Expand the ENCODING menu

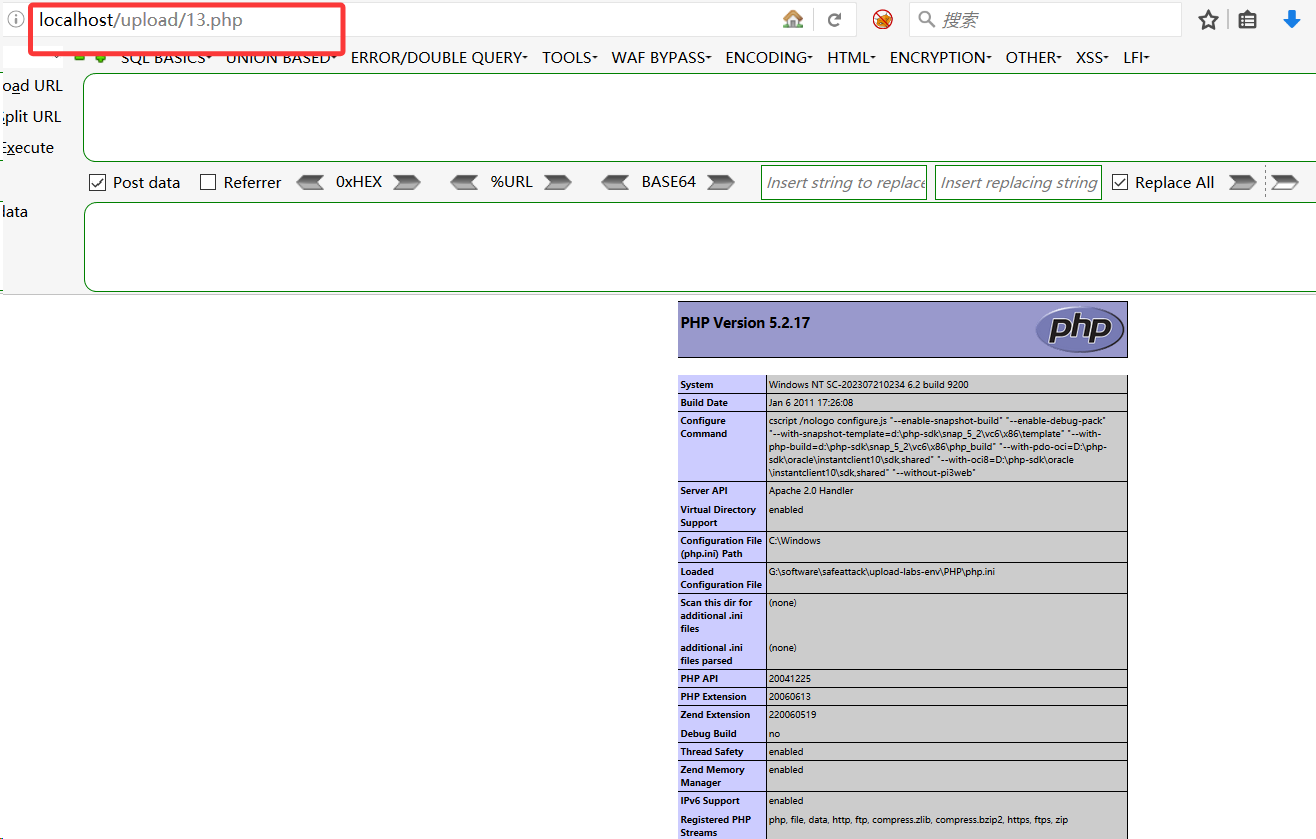tap(769, 58)
